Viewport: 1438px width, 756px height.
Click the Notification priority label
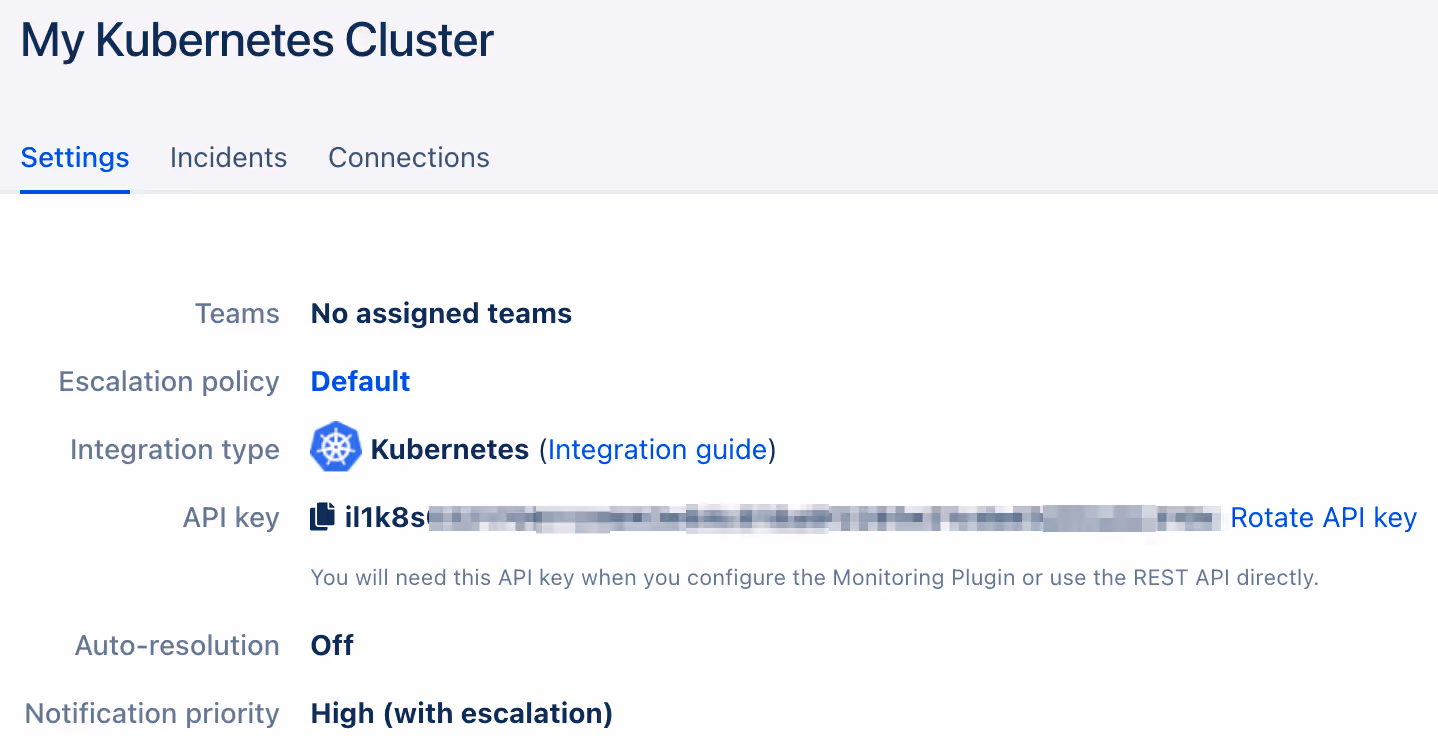(x=152, y=714)
